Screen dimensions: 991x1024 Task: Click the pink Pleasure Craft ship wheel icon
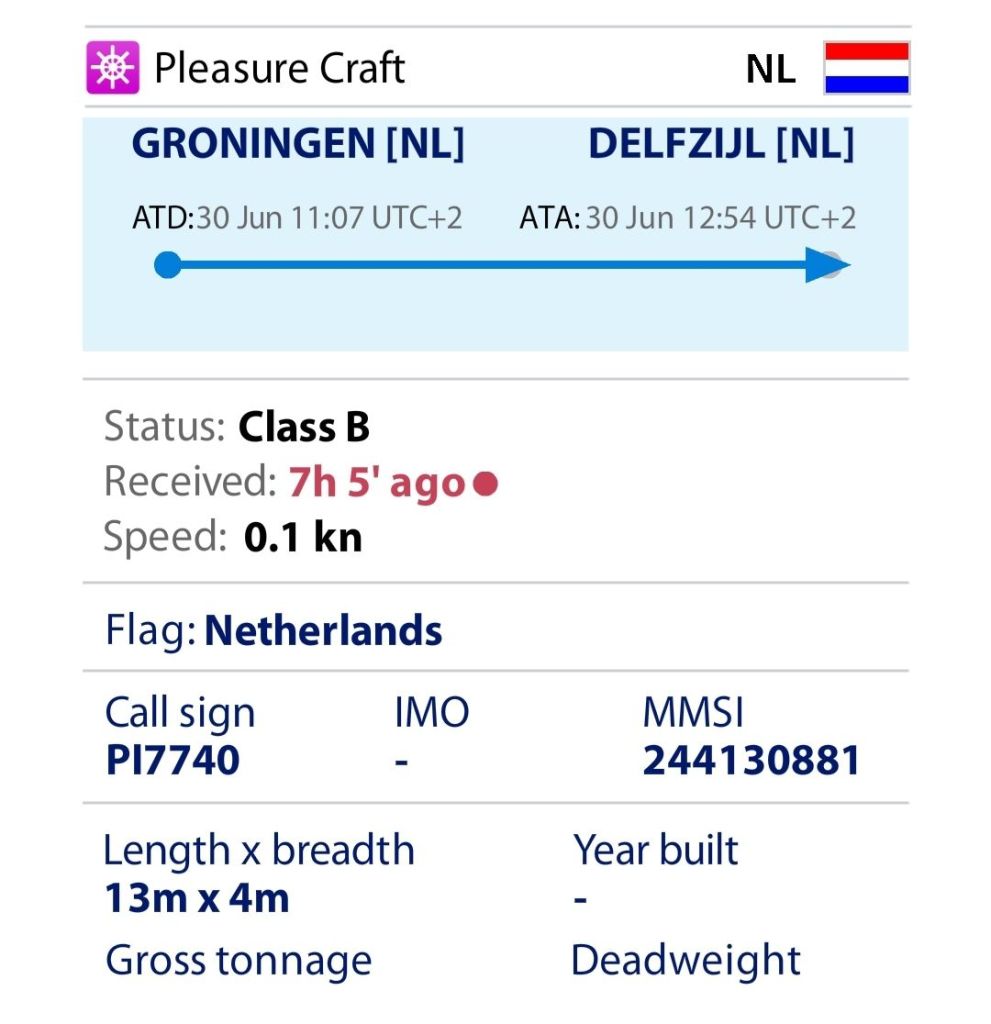pyautogui.click(x=112, y=68)
